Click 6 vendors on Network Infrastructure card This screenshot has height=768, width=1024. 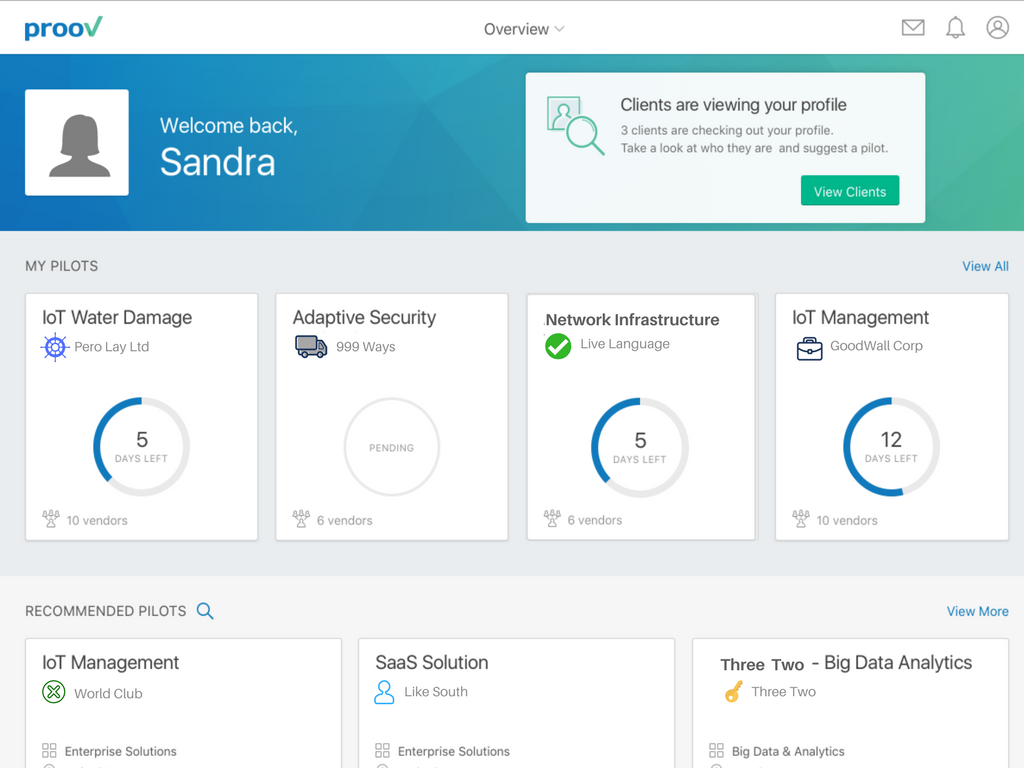pyautogui.click(x=595, y=520)
